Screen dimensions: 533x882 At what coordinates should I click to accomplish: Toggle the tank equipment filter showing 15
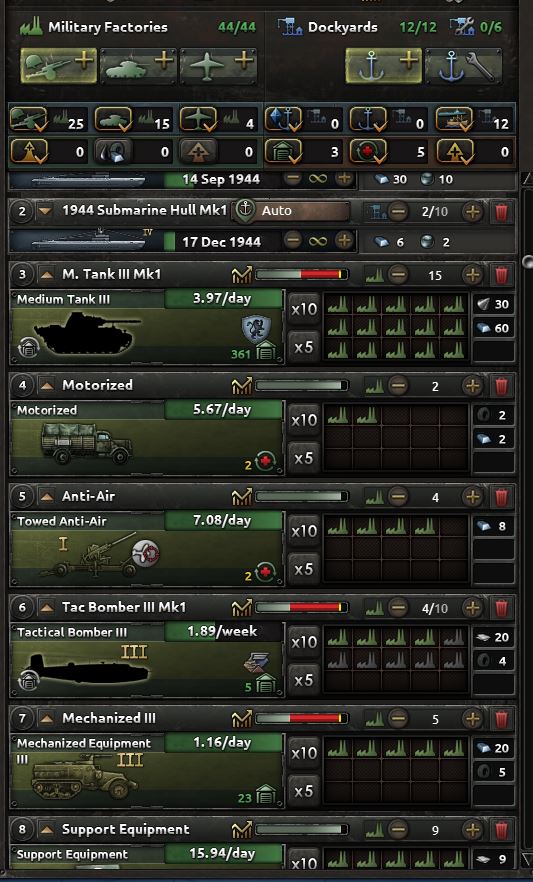click(x=134, y=120)
